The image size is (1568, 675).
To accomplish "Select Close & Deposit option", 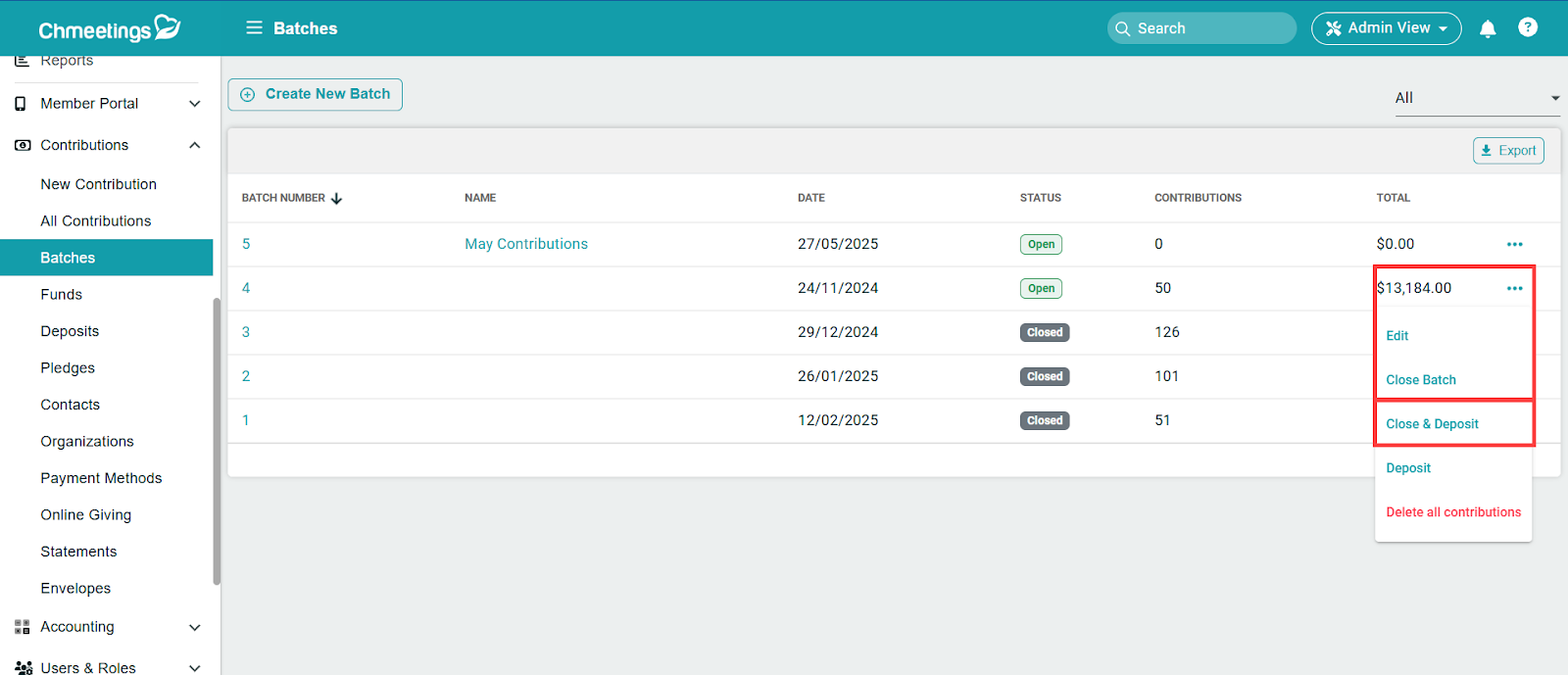I will tap(1432, 424).
